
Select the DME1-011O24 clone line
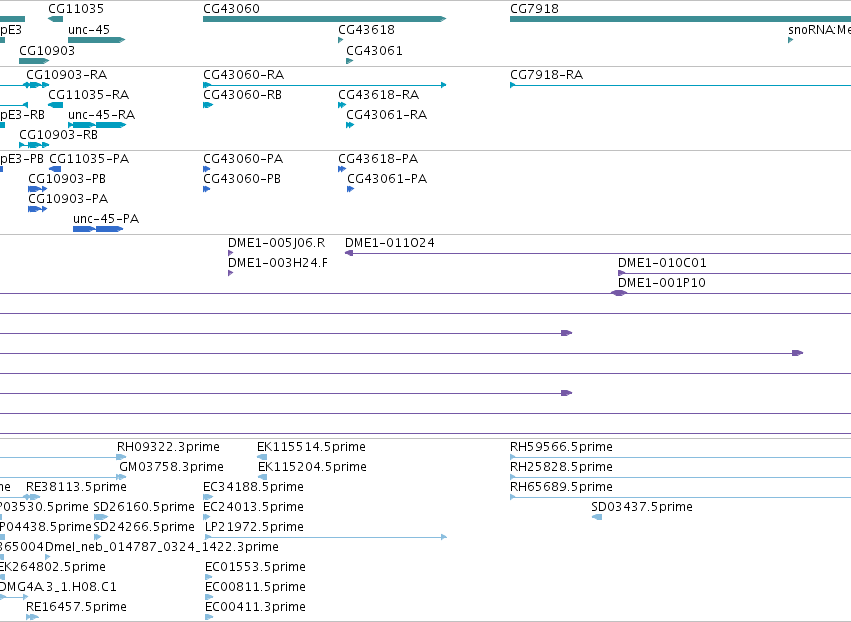coord(598,253)
